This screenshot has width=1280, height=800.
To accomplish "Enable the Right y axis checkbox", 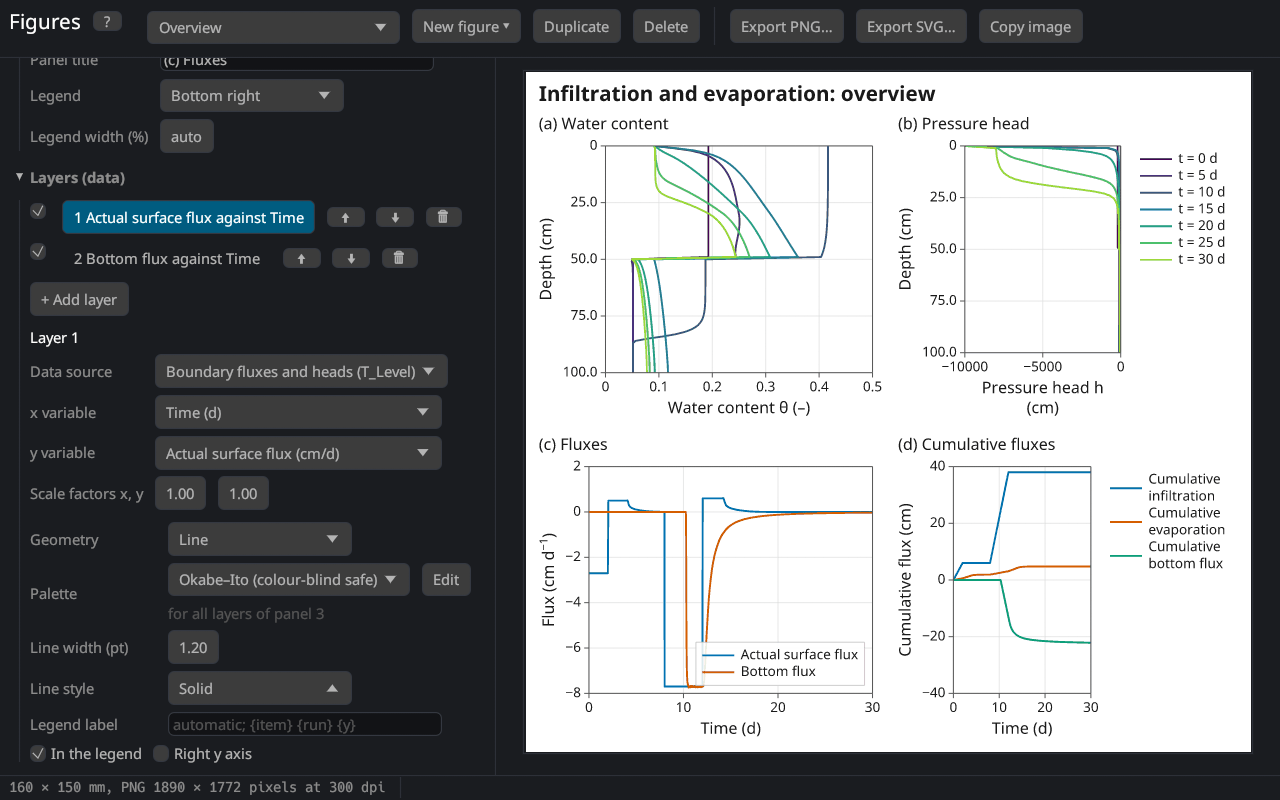I will 161,753.
